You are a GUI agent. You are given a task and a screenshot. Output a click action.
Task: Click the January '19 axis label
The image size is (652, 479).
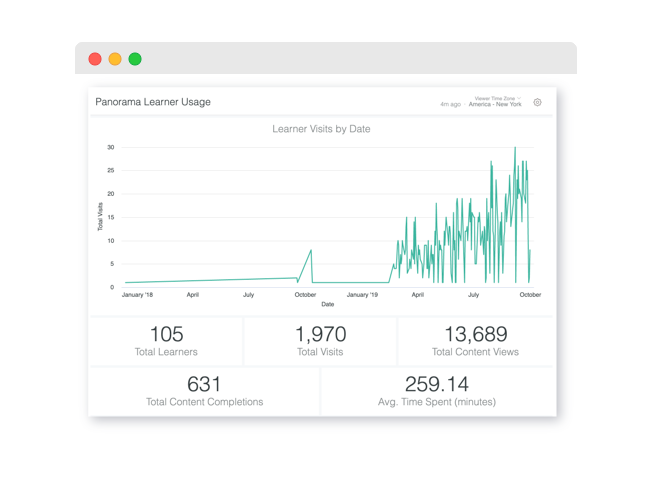pos(362,295)
